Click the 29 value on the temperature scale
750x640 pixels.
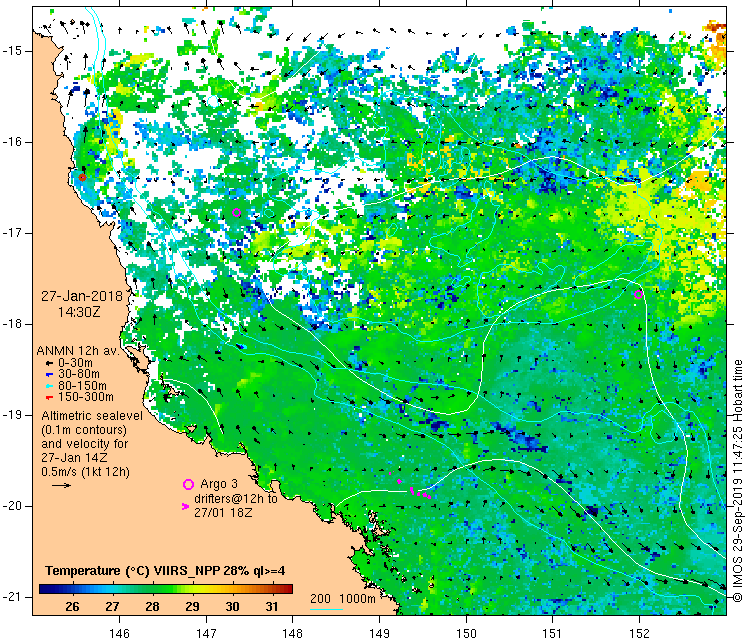tap(190, 606)
